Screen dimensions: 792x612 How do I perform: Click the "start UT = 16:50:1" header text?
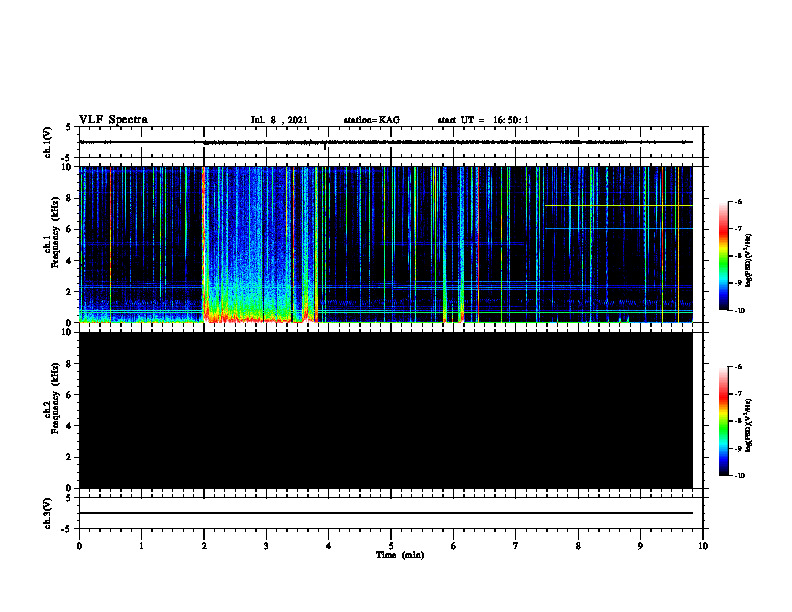click(x=483, y=120)
